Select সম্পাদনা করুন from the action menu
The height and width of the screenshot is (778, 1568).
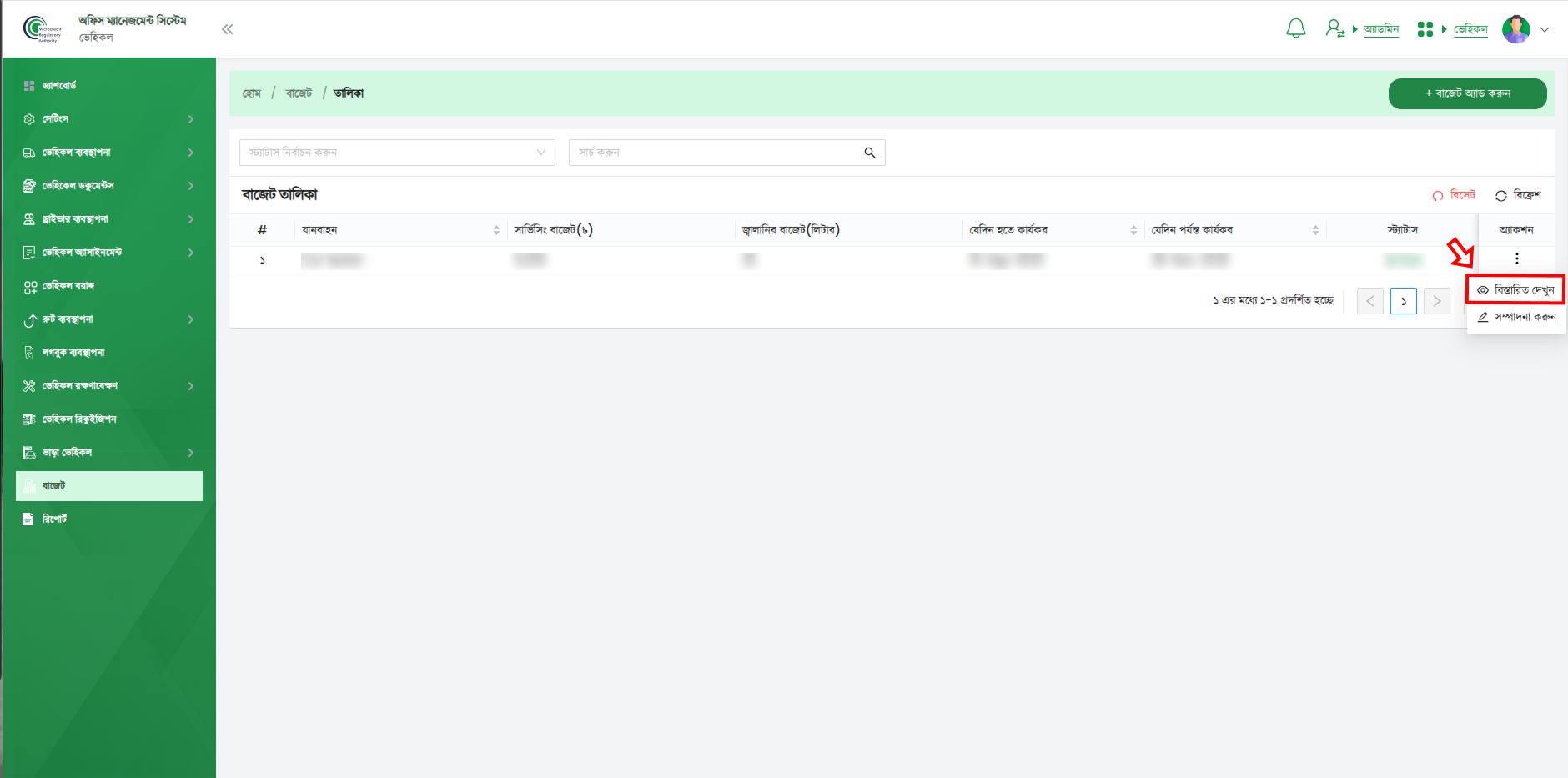[x=1515, y=317]
